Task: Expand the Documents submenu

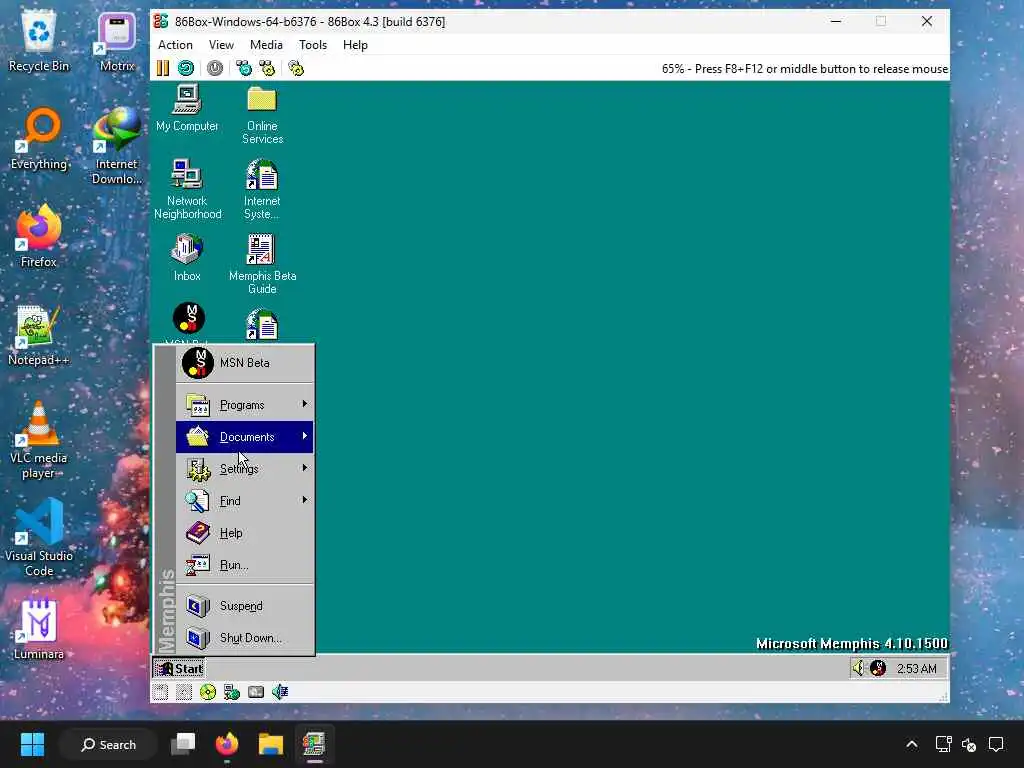Action: (x=245, y=437)
